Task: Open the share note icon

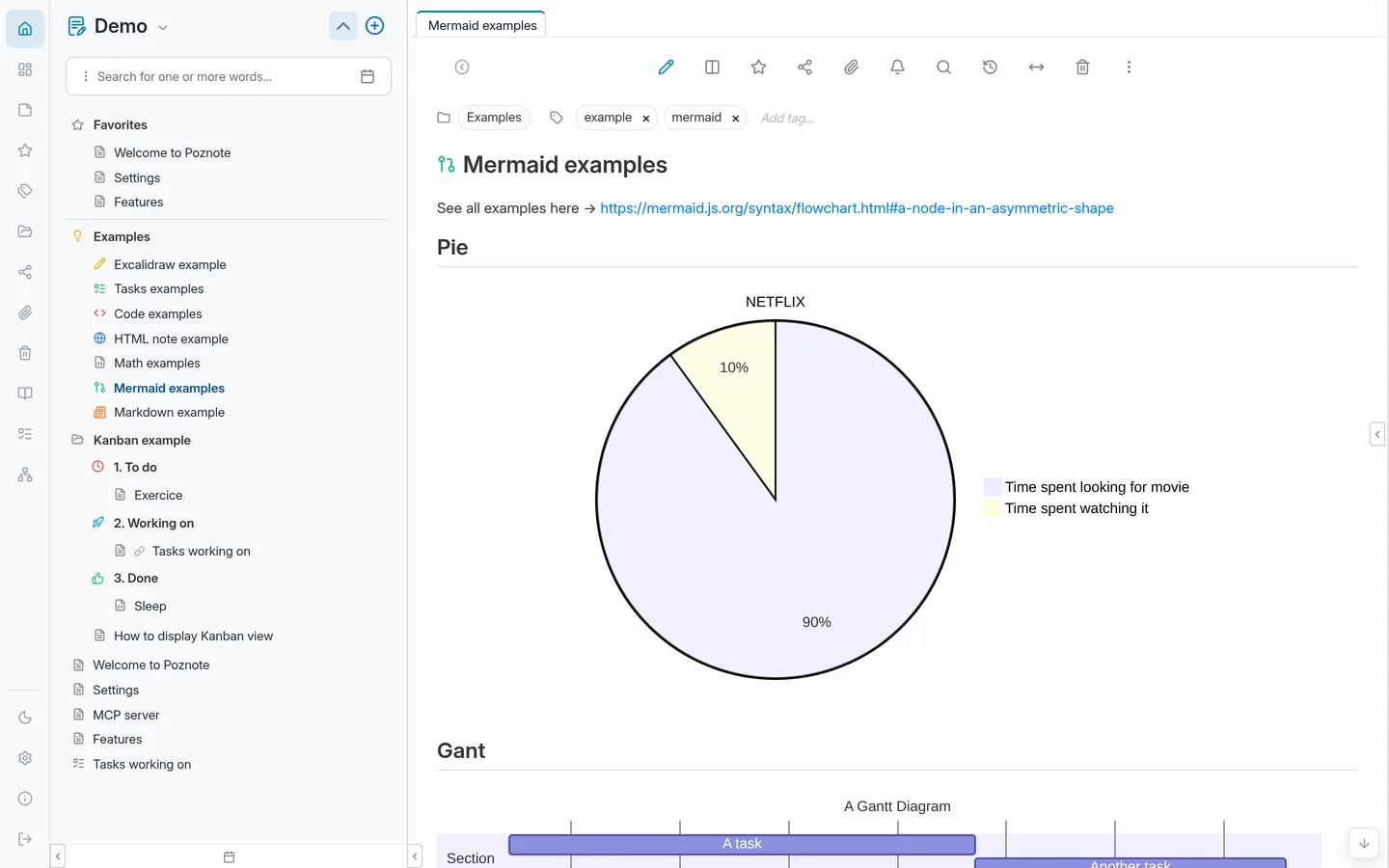Action: 804,68
